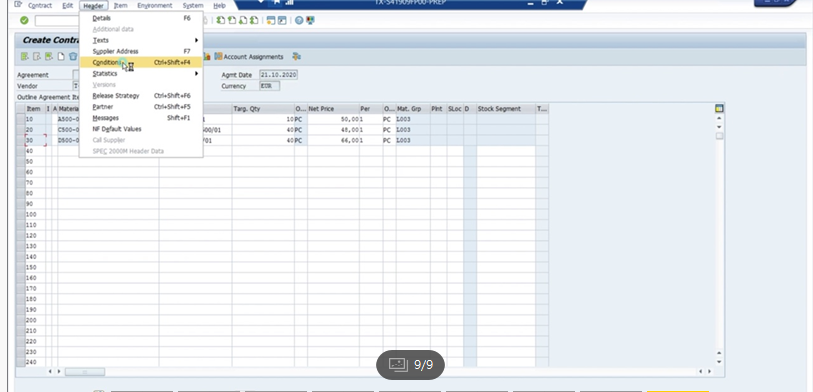Open the Account Assignments button
The image size is (813, 392).
click(x=249, y=57)
